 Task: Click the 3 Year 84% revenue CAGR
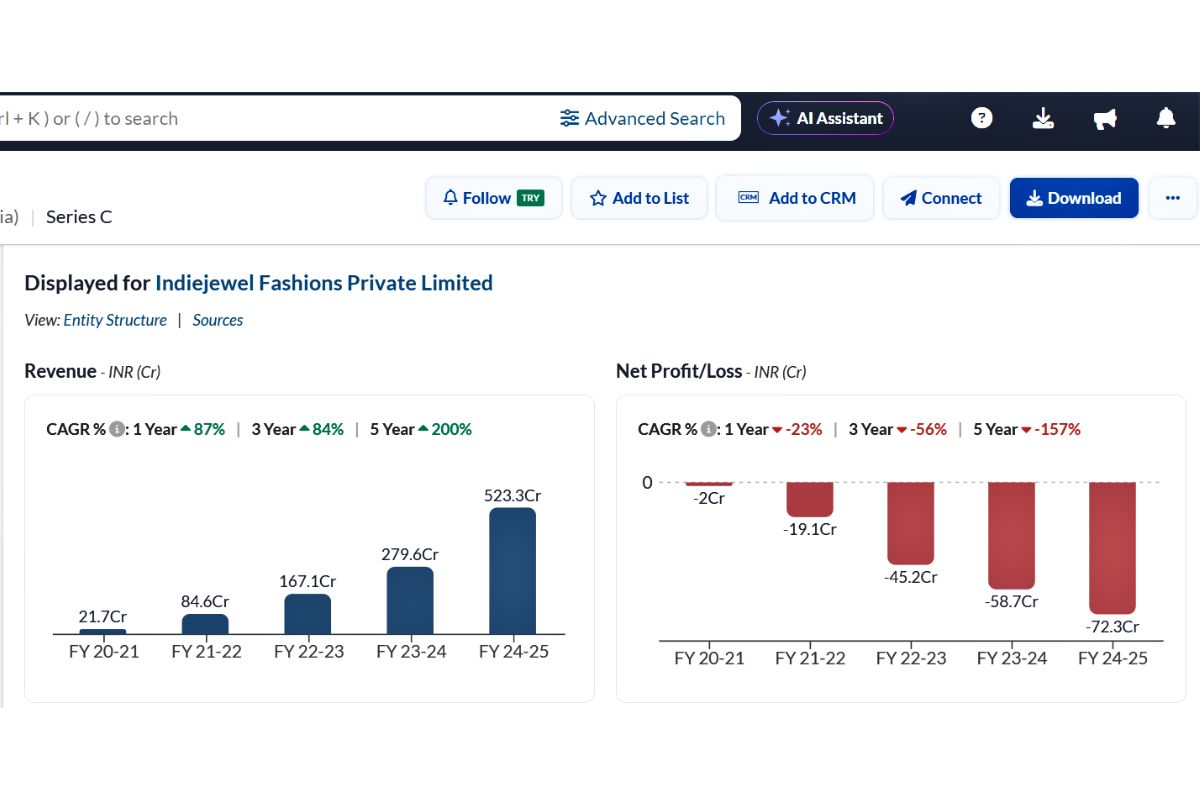point(297,429)
